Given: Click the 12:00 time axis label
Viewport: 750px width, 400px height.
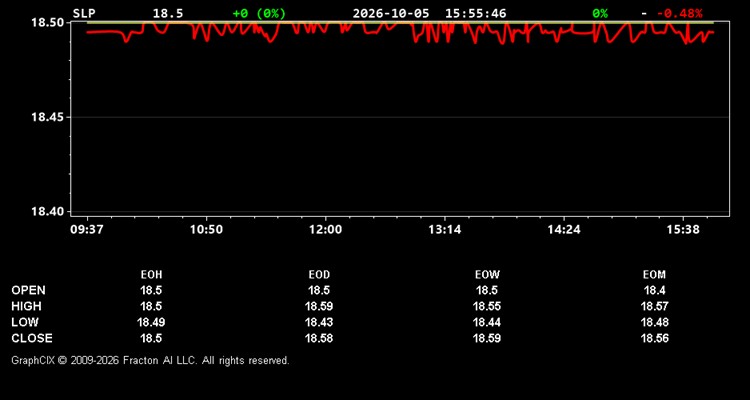Looking at the screenshot, I should point(326,230).
